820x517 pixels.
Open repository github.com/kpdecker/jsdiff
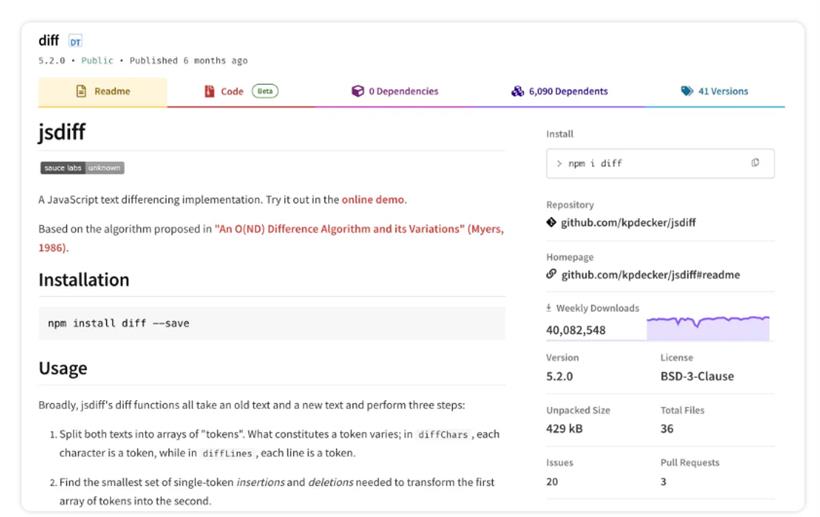pyautogui.click(x=628, y=223)
